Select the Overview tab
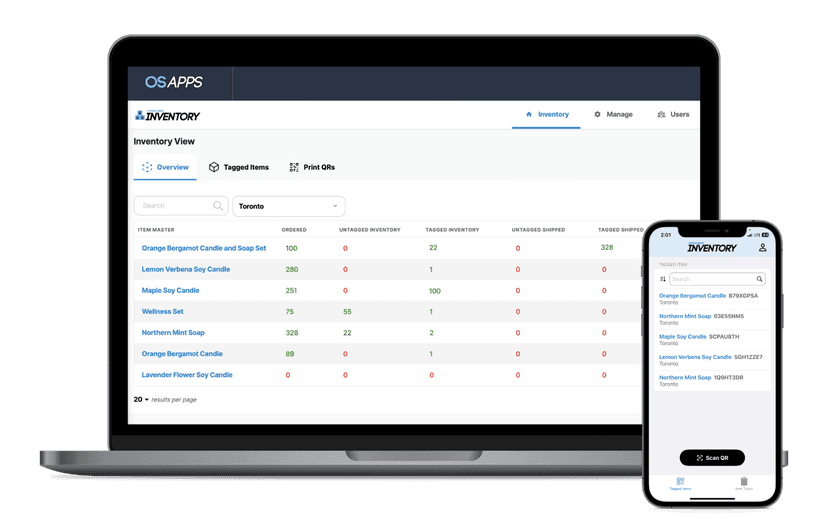The height and width of the screenshot is (524, 828). [165, 167]
